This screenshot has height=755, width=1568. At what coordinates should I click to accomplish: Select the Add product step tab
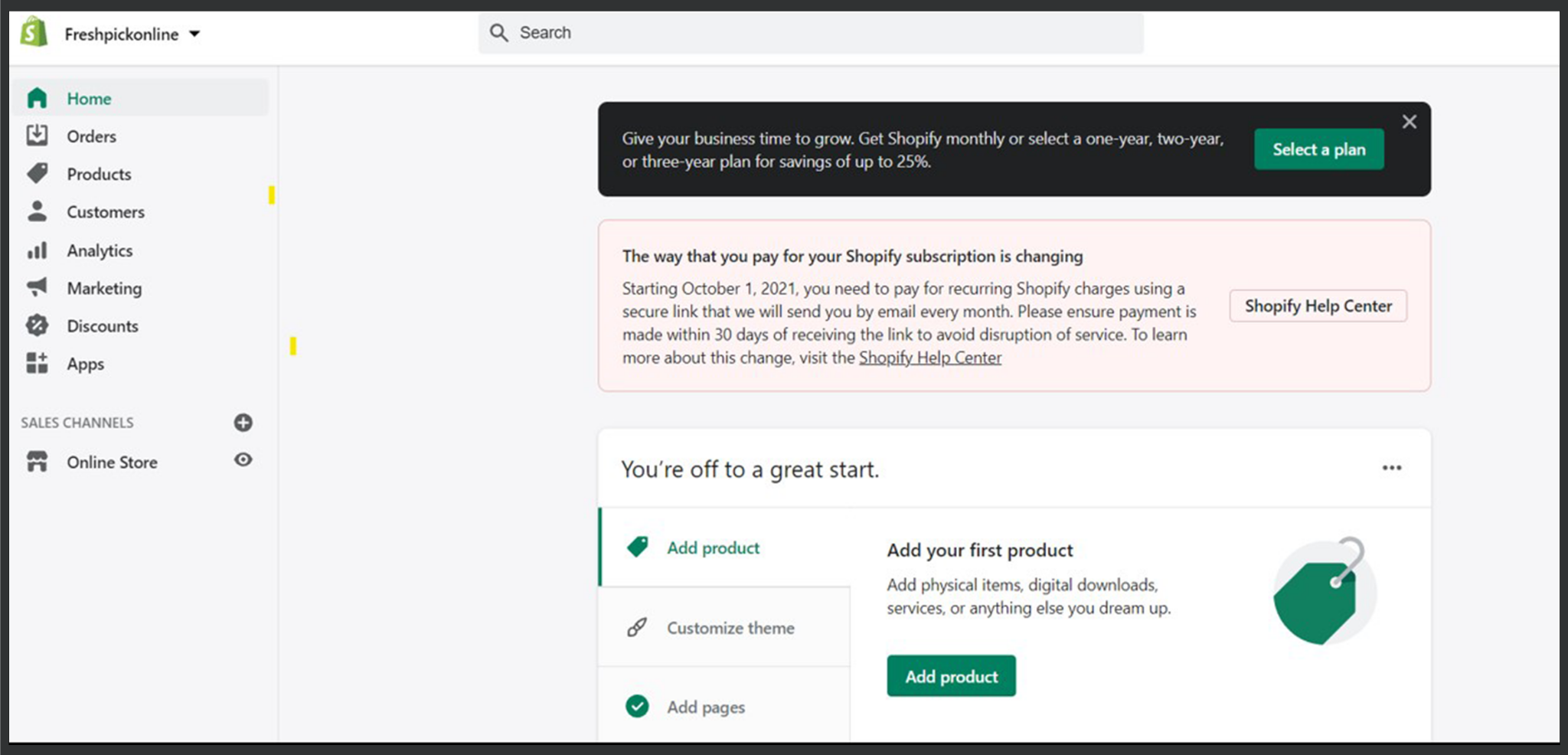point(724,547)
